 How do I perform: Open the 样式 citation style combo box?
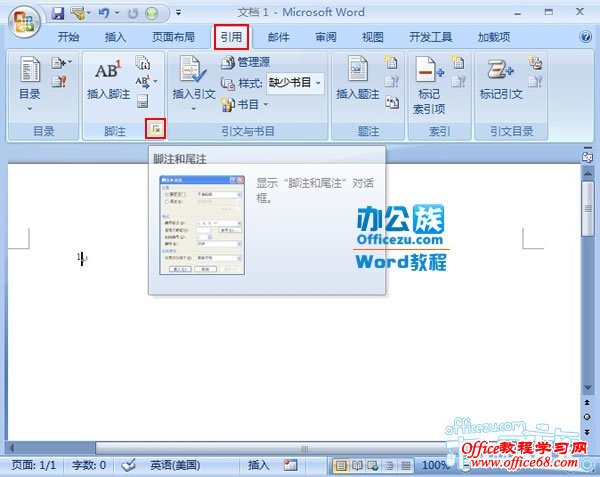[x=295, y=83]
